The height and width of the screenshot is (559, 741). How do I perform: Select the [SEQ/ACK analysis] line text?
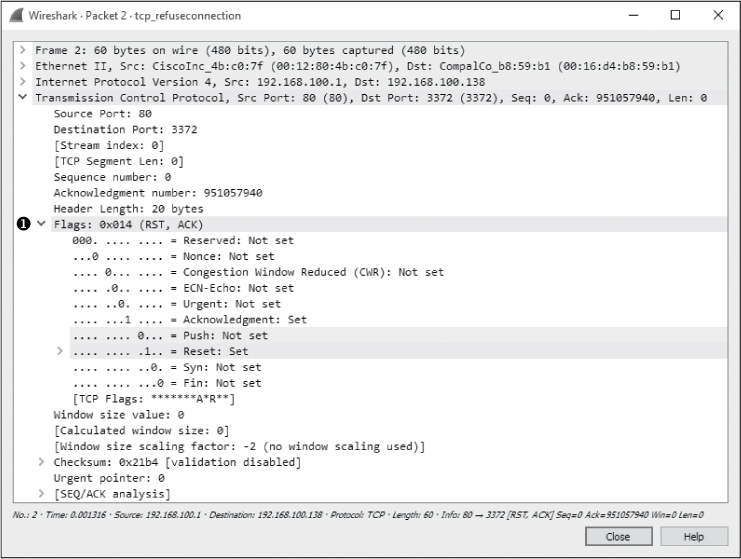tap(112, 494)
